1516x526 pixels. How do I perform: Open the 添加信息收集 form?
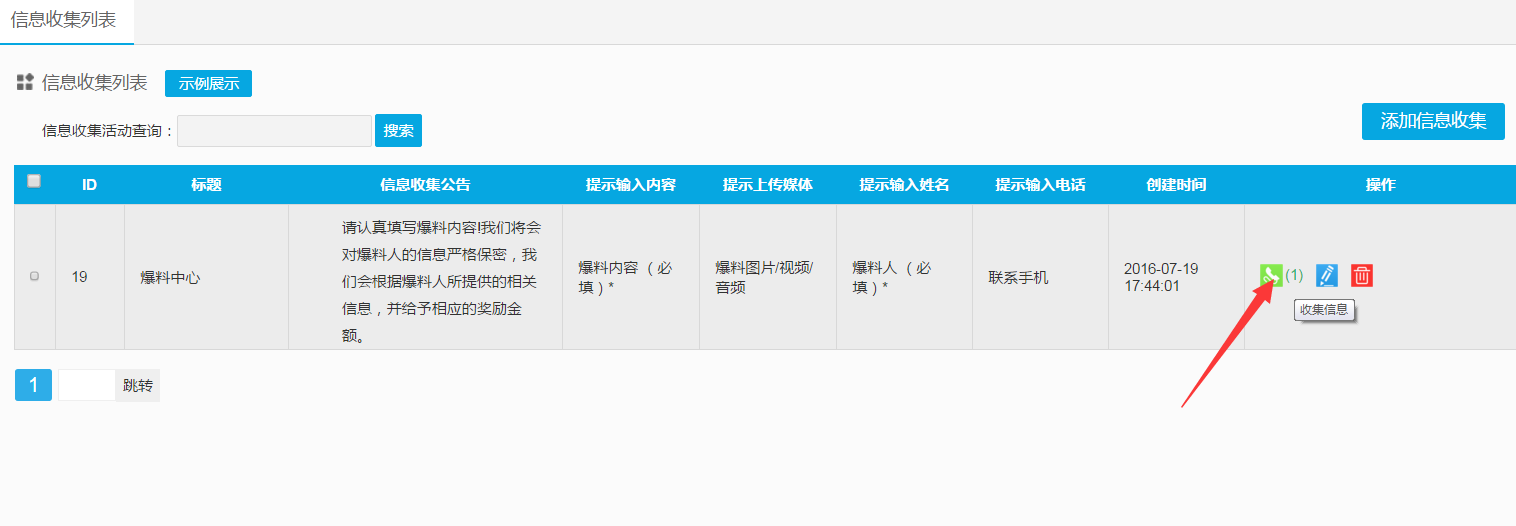(1432, 121)
